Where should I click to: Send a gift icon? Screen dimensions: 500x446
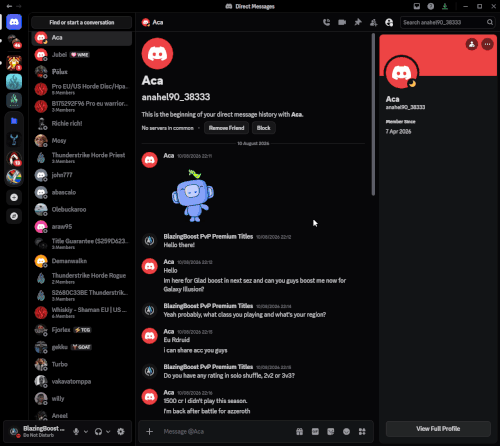point(300,431)
